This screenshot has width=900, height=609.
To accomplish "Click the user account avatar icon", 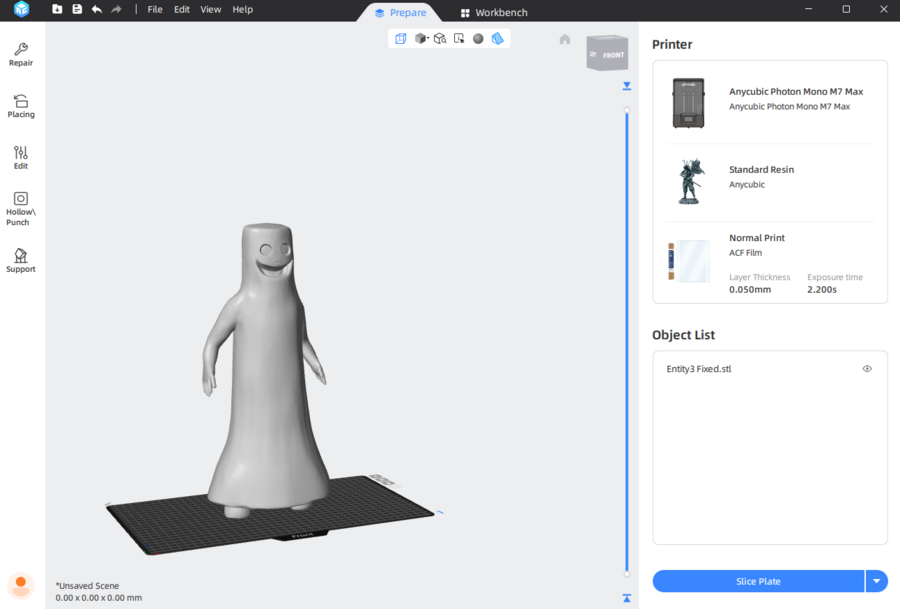I will [x=20, y=585].
